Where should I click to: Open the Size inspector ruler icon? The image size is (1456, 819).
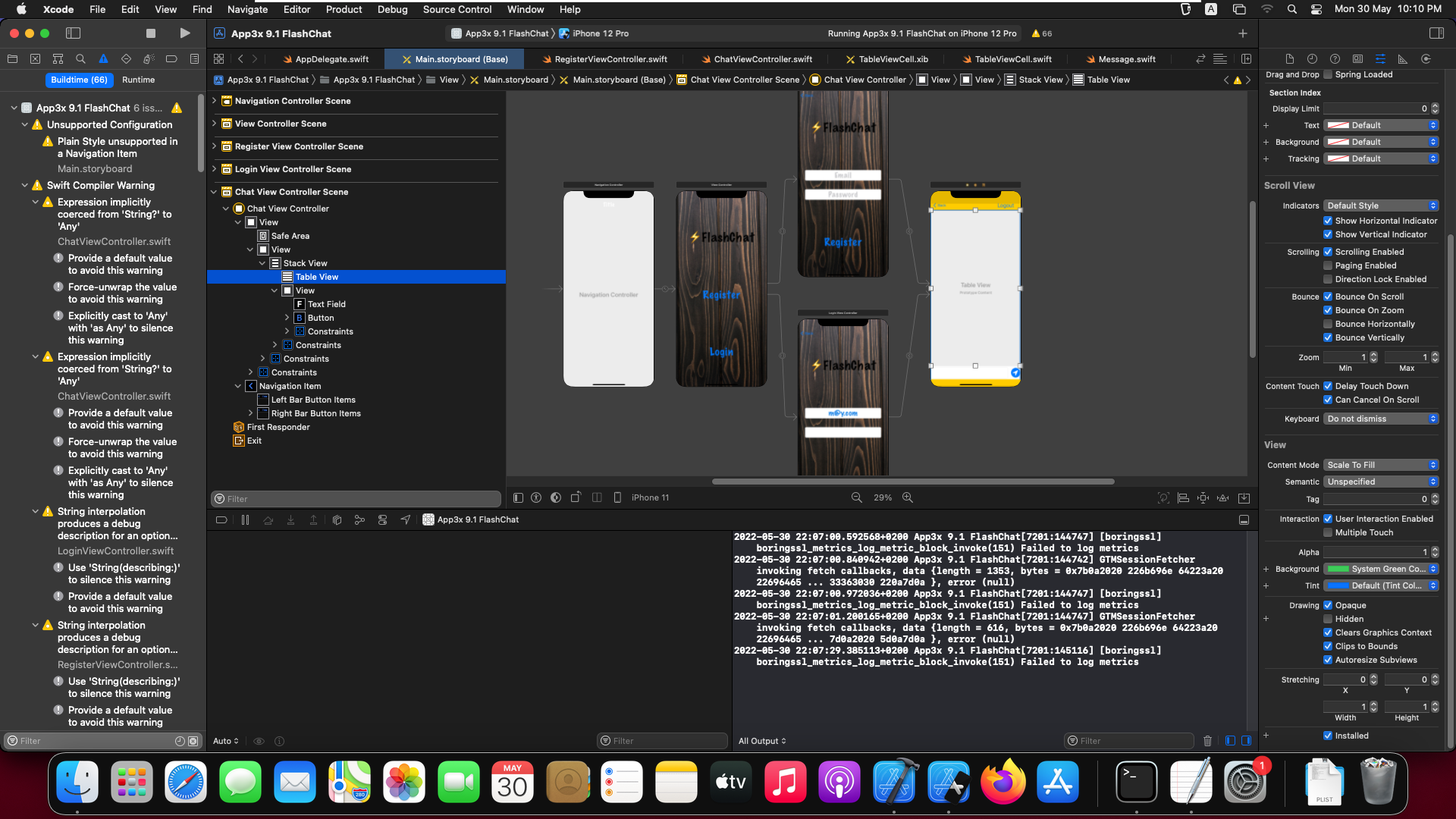[1403, 58]
